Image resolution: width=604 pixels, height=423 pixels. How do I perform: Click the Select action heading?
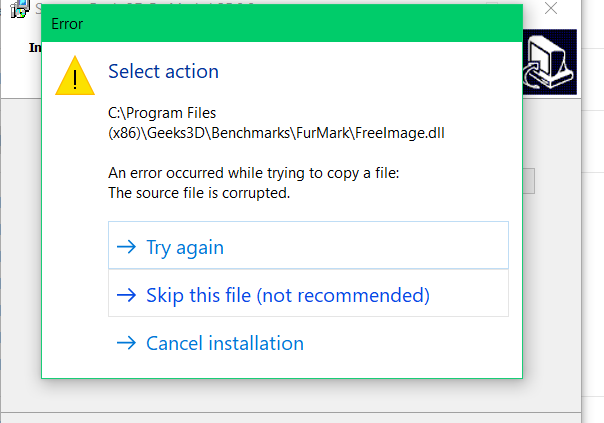(x=163, y=71)
